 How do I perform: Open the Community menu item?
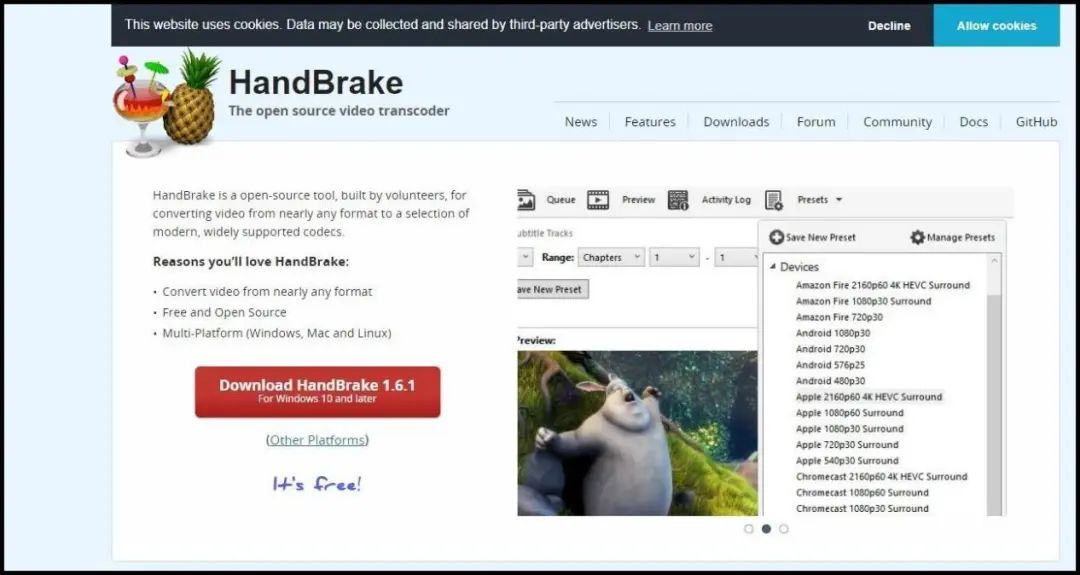coord(897,122)
